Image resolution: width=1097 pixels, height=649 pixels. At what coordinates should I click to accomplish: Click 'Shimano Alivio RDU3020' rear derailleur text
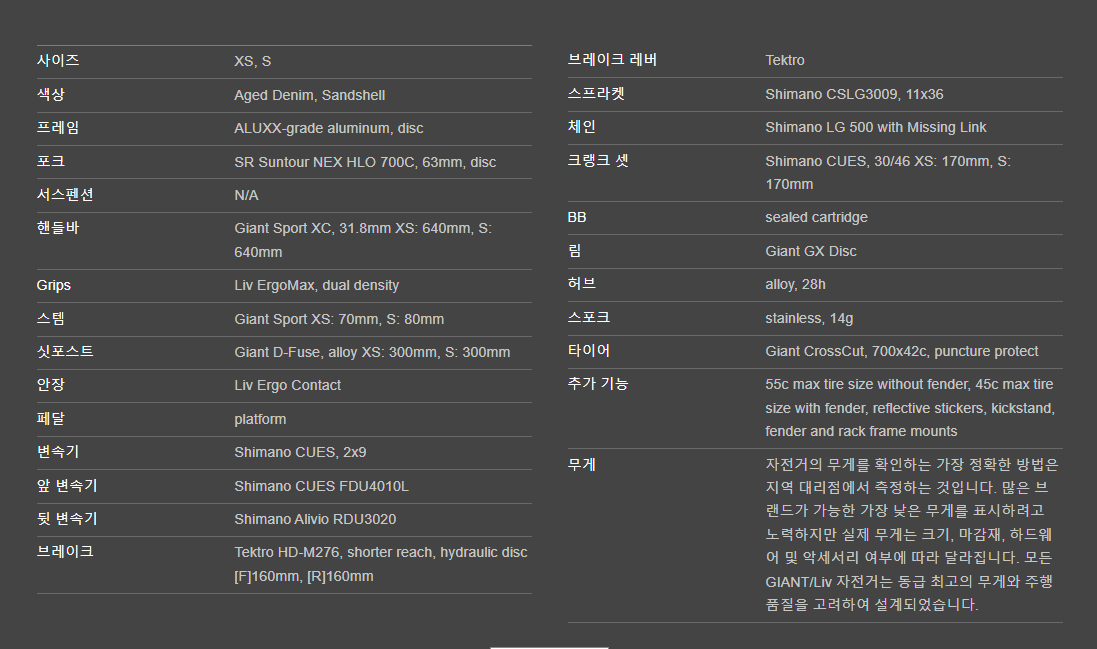pos(315,519)
